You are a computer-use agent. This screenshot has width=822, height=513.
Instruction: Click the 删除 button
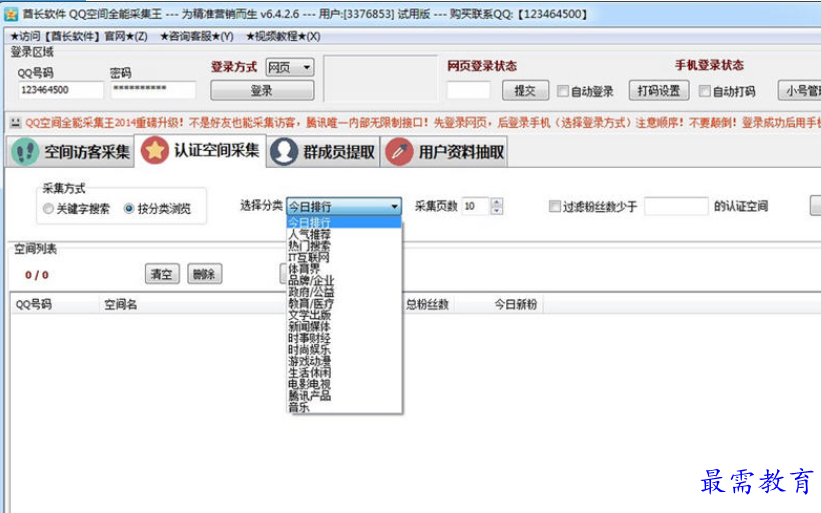tap(204, 274)
